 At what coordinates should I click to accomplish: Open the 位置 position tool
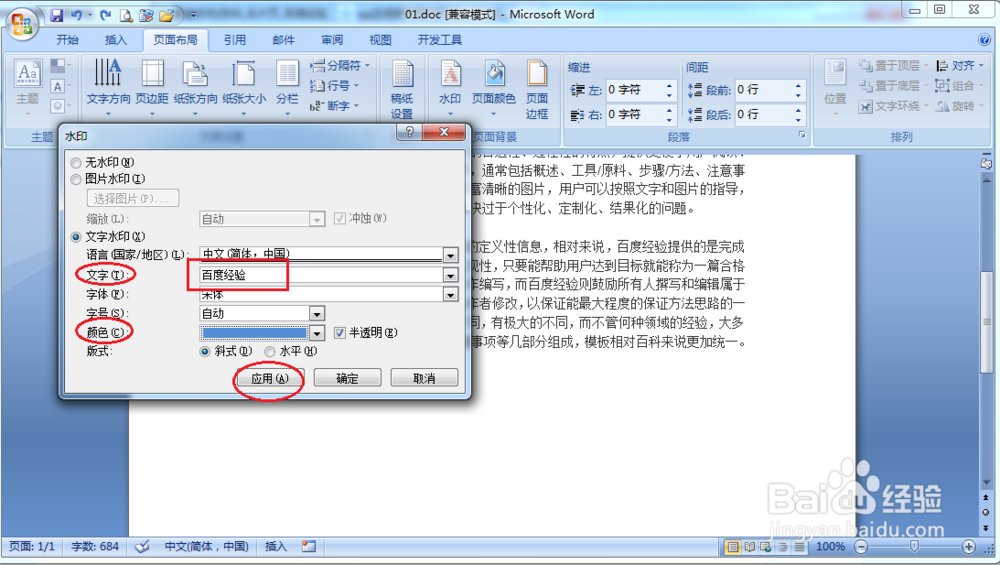835,87
